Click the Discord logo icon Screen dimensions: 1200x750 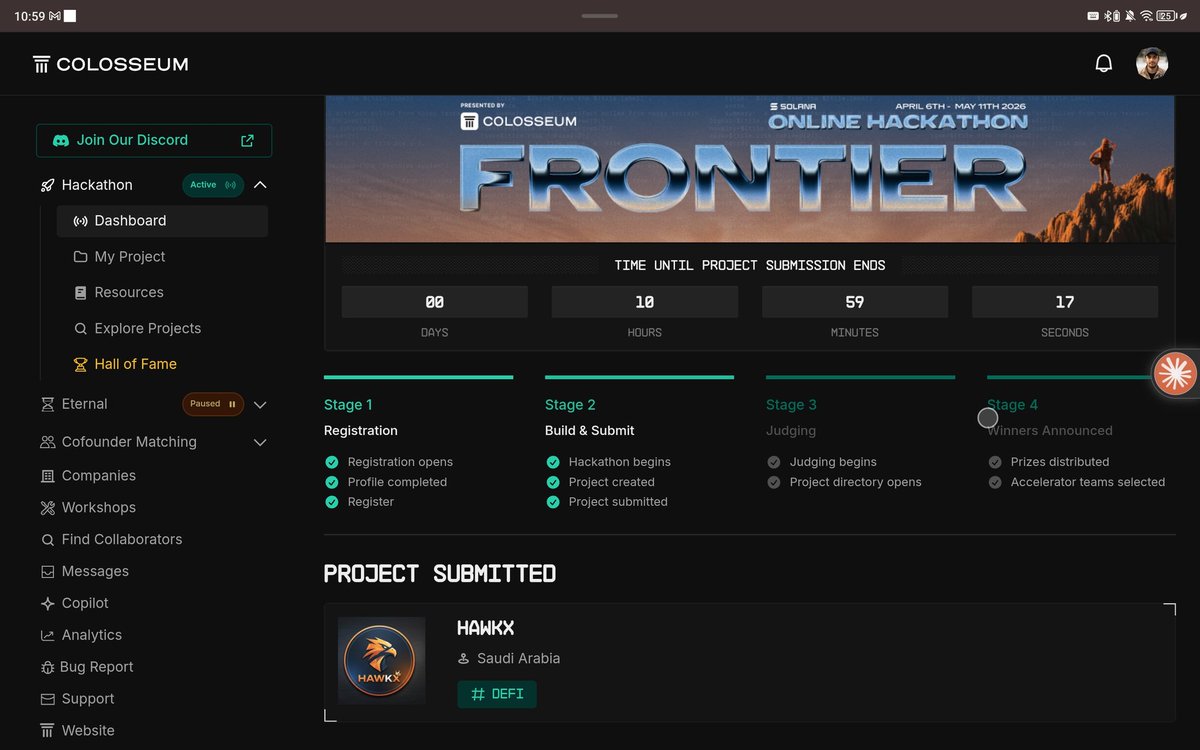tap(60, 140)
